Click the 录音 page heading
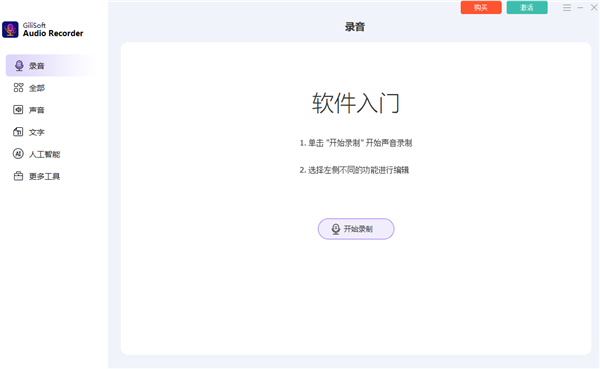 tap(355, 27)
